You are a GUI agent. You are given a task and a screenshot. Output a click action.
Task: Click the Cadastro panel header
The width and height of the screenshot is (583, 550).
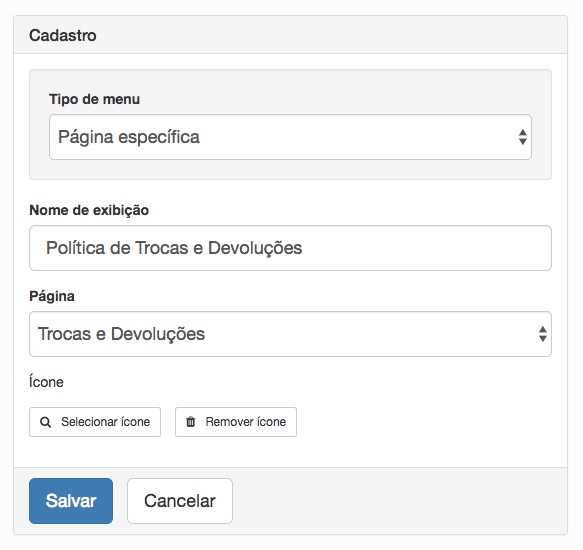coord(290,35)
